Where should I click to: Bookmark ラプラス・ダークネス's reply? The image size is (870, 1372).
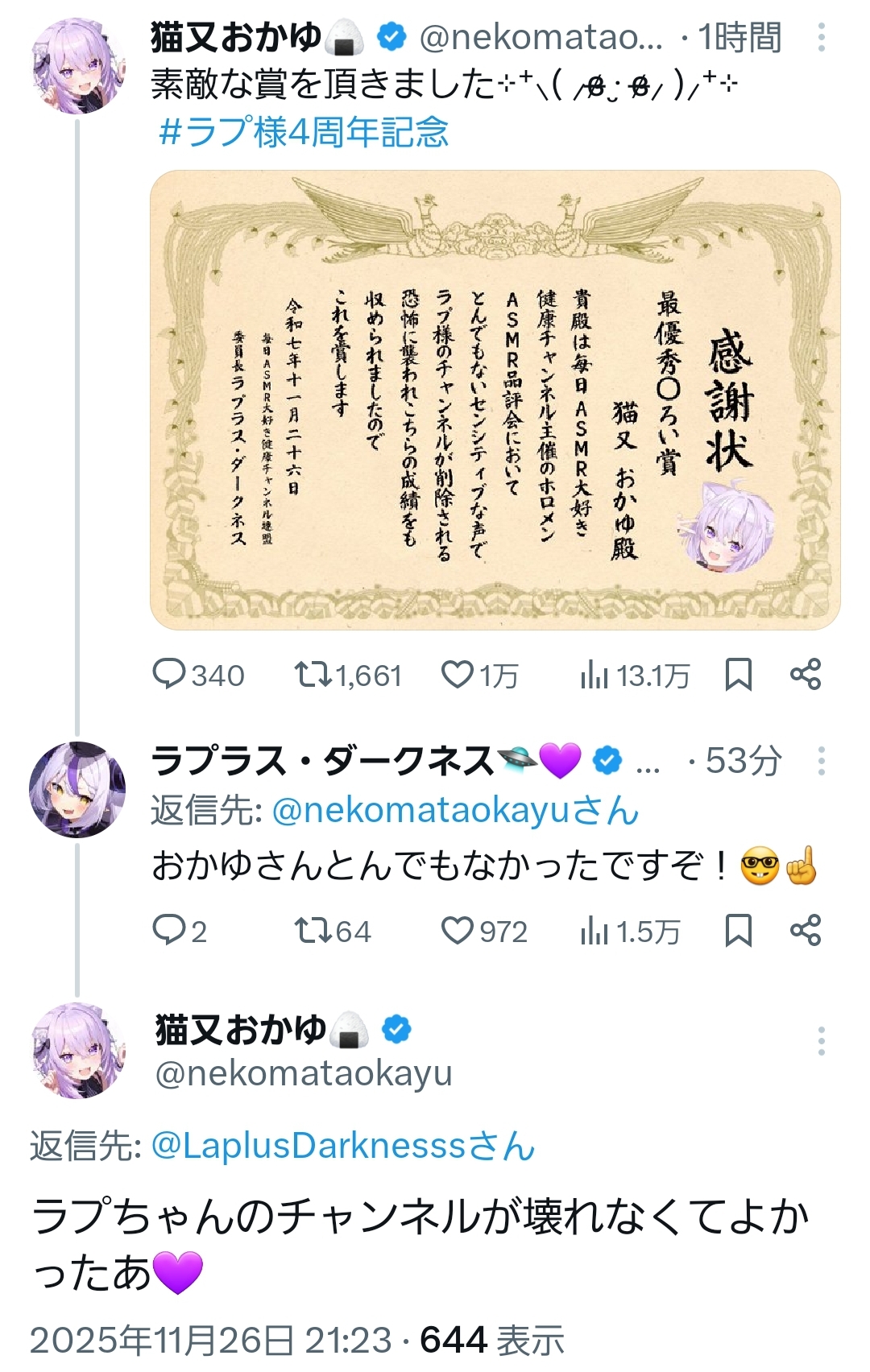tap(738, 931)
